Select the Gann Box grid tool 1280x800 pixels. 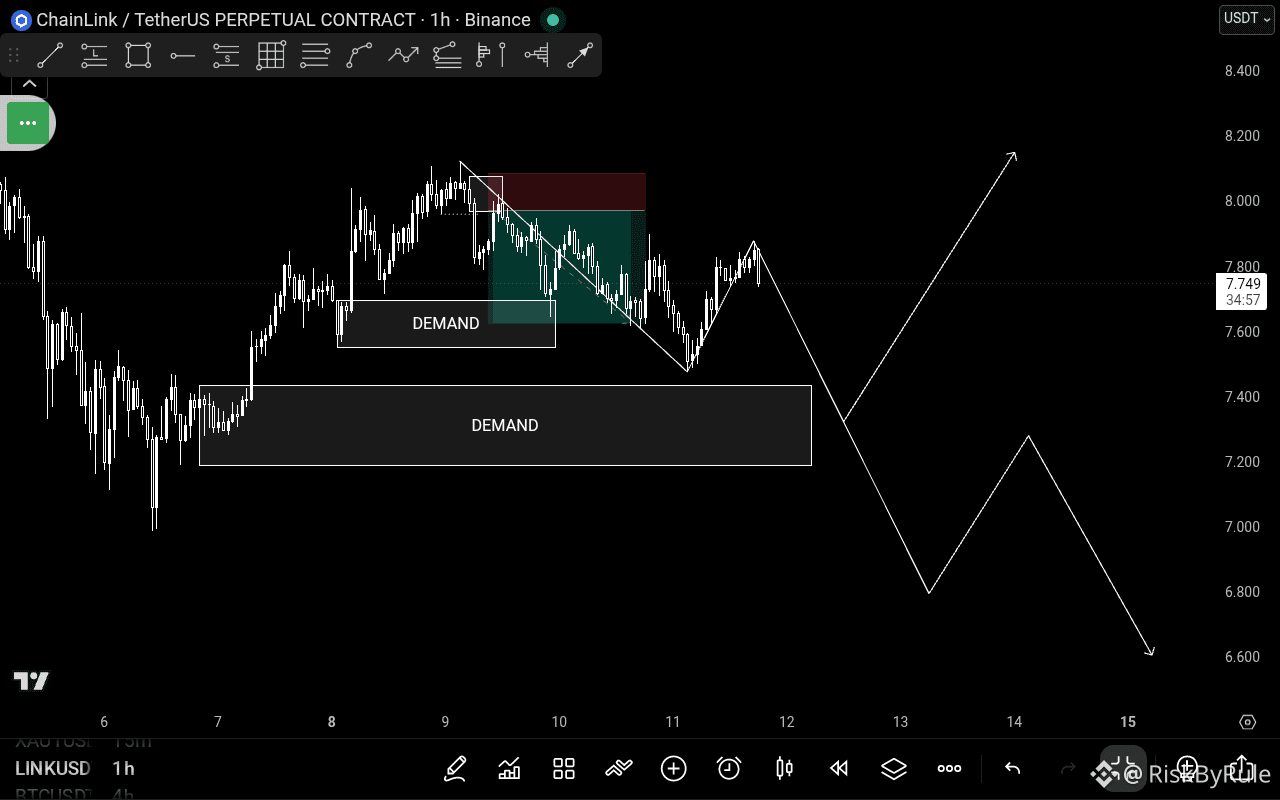coord(271,55)
